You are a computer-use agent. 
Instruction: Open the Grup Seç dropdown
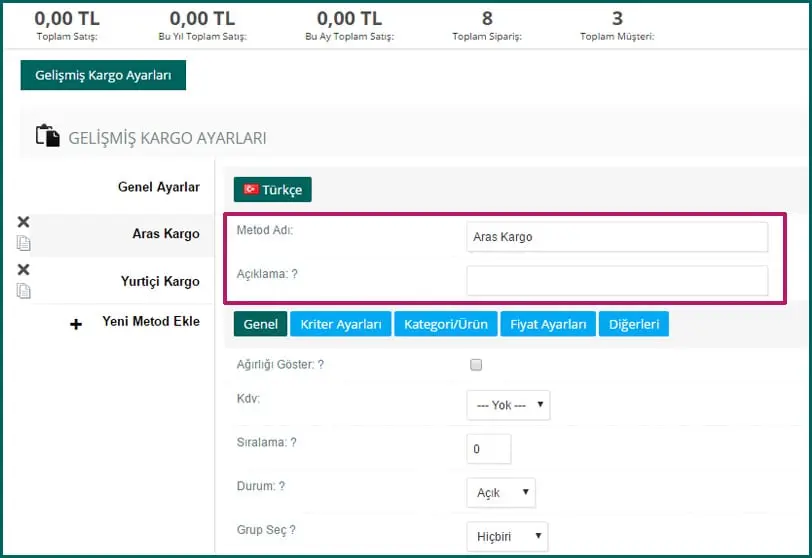click(507, 536)
